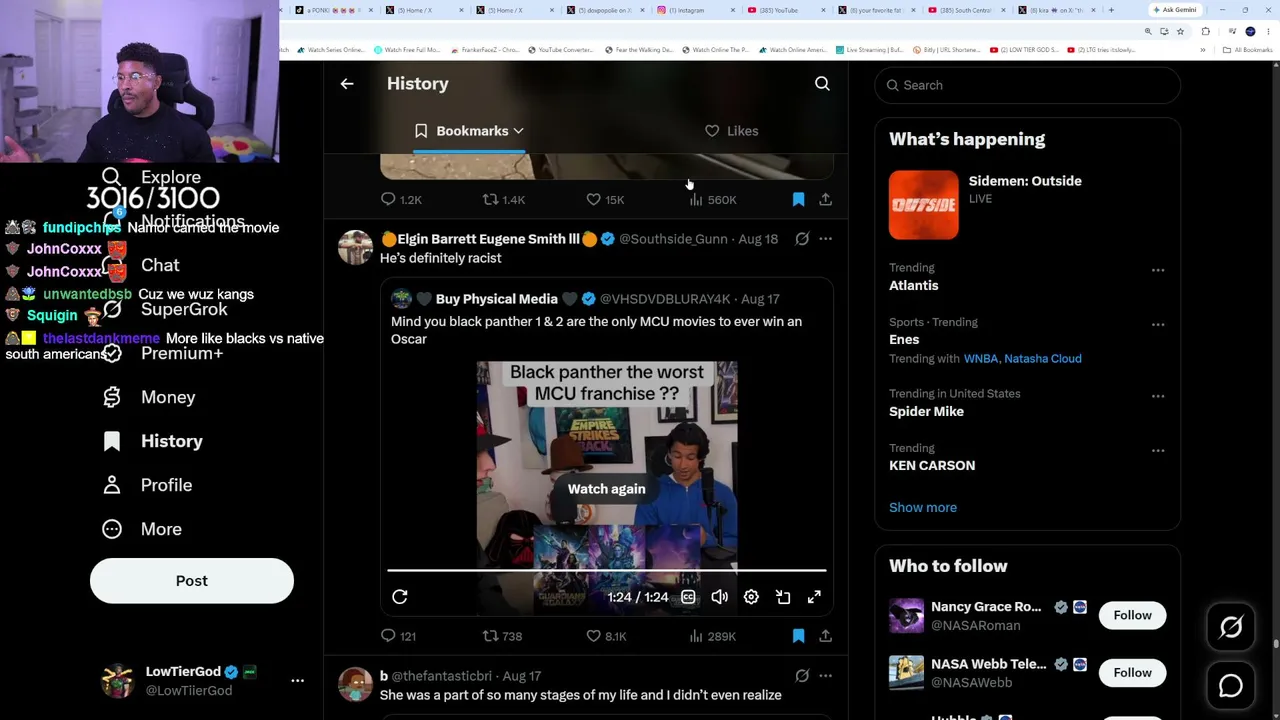Open the floating Messages chat button
The height and width of the screenshot is (720, 1280).
click(1231, 686)
